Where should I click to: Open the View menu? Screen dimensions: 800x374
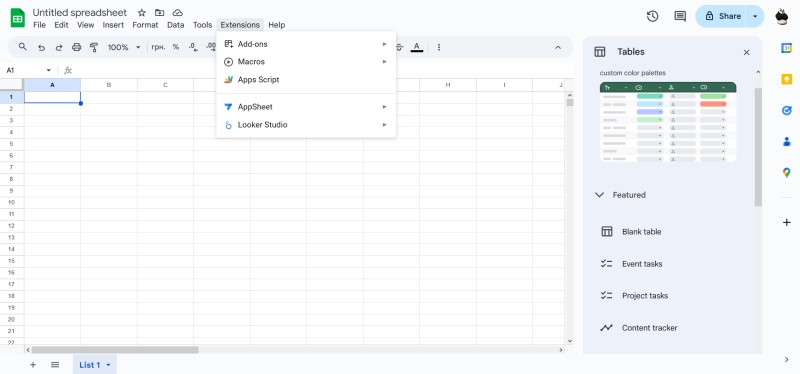(86, 25)
